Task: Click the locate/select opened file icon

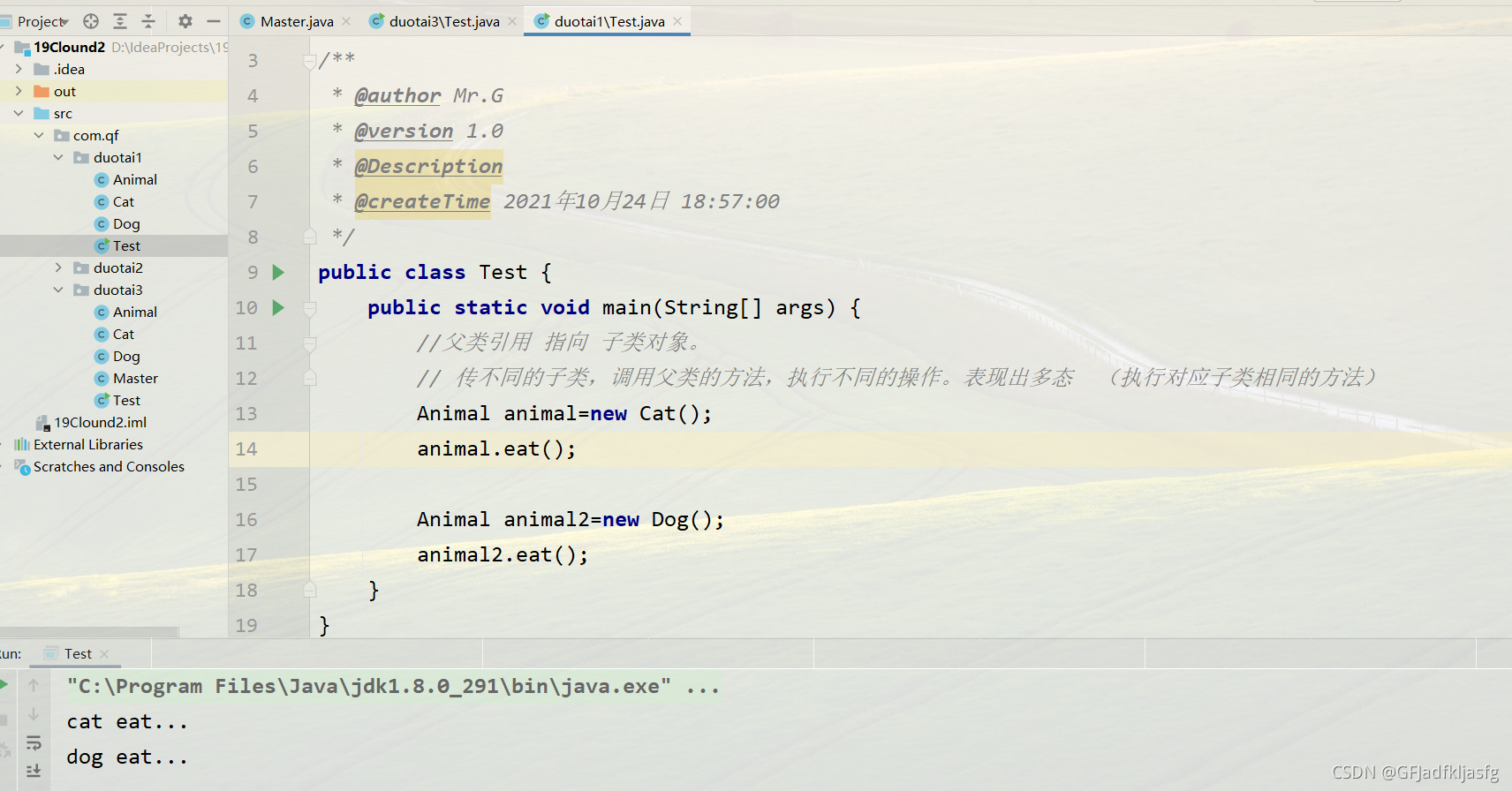Action: 91,21
